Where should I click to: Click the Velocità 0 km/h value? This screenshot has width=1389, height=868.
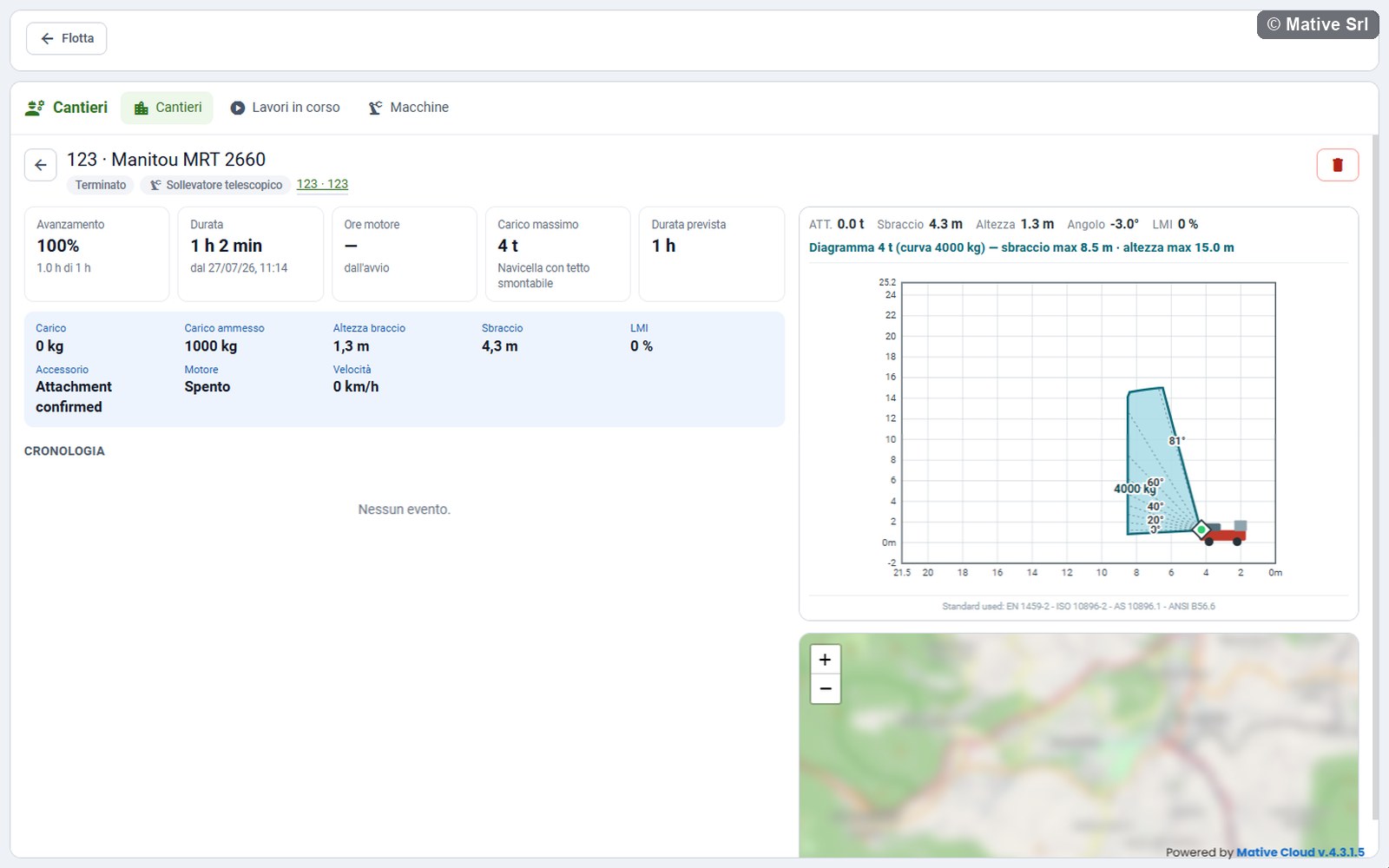[356, 386]
